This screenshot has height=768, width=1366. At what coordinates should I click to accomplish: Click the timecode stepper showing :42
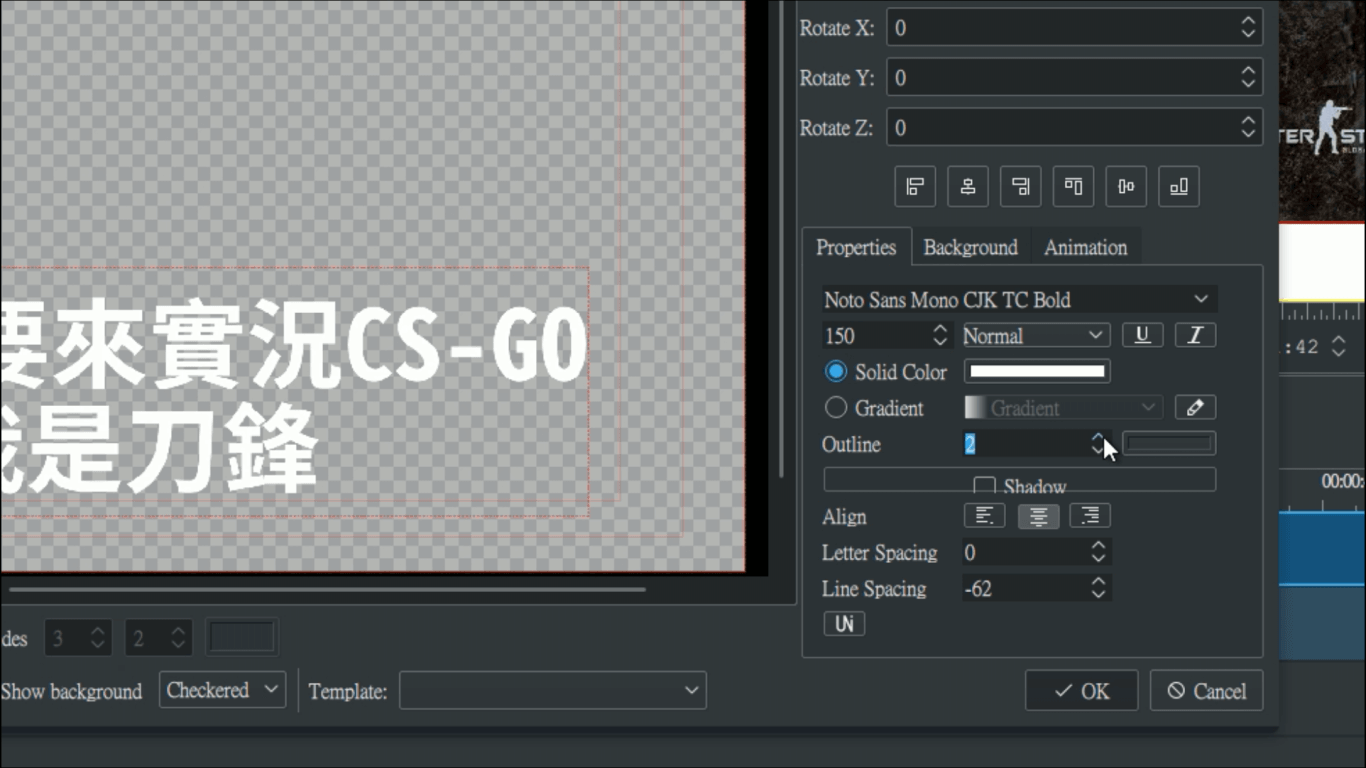coord(1339,347)
